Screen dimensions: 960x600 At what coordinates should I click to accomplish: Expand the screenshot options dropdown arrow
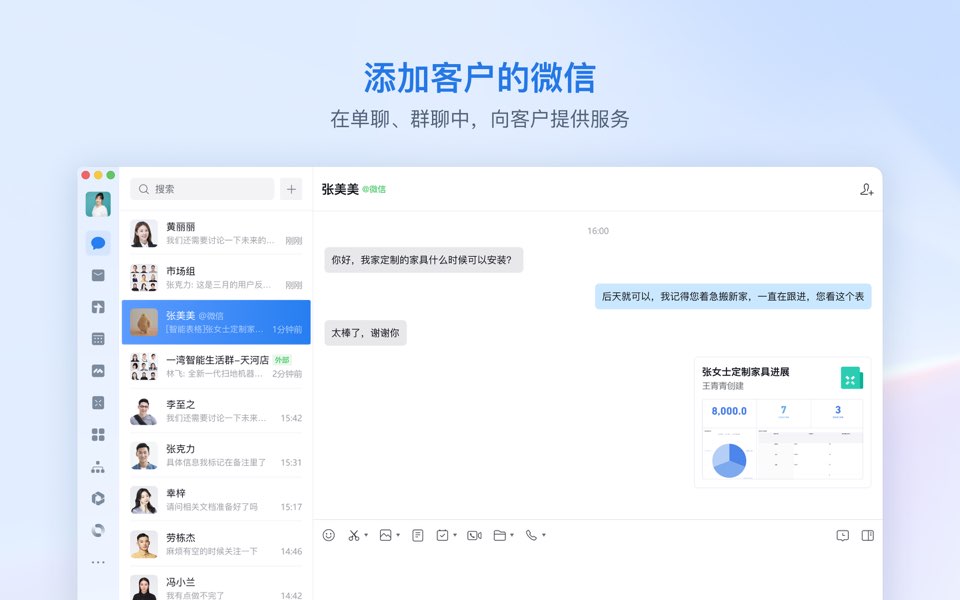pyautogui.click(x=366, y=536)
